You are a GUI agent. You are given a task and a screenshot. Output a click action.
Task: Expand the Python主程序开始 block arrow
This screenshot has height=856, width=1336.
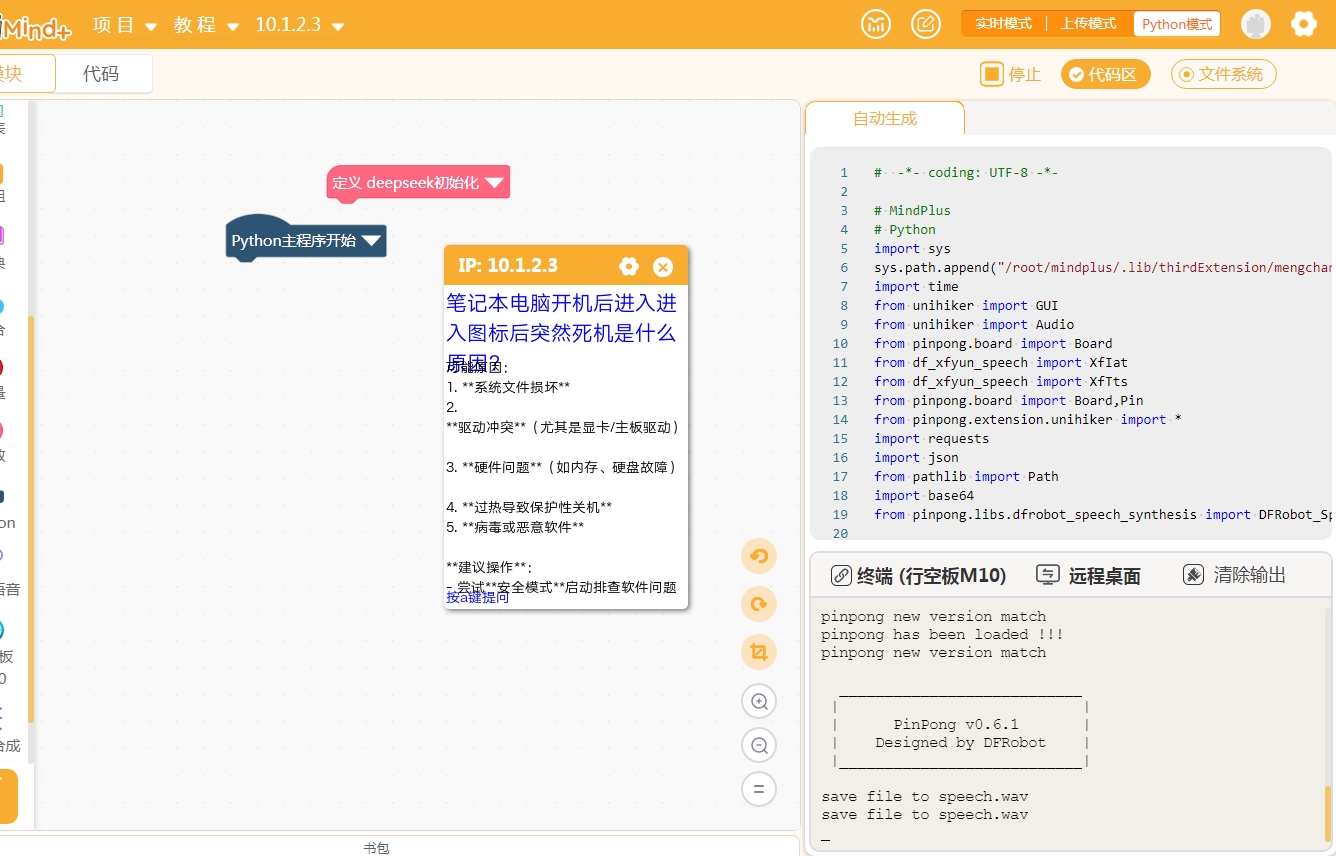tap(371, 241)
